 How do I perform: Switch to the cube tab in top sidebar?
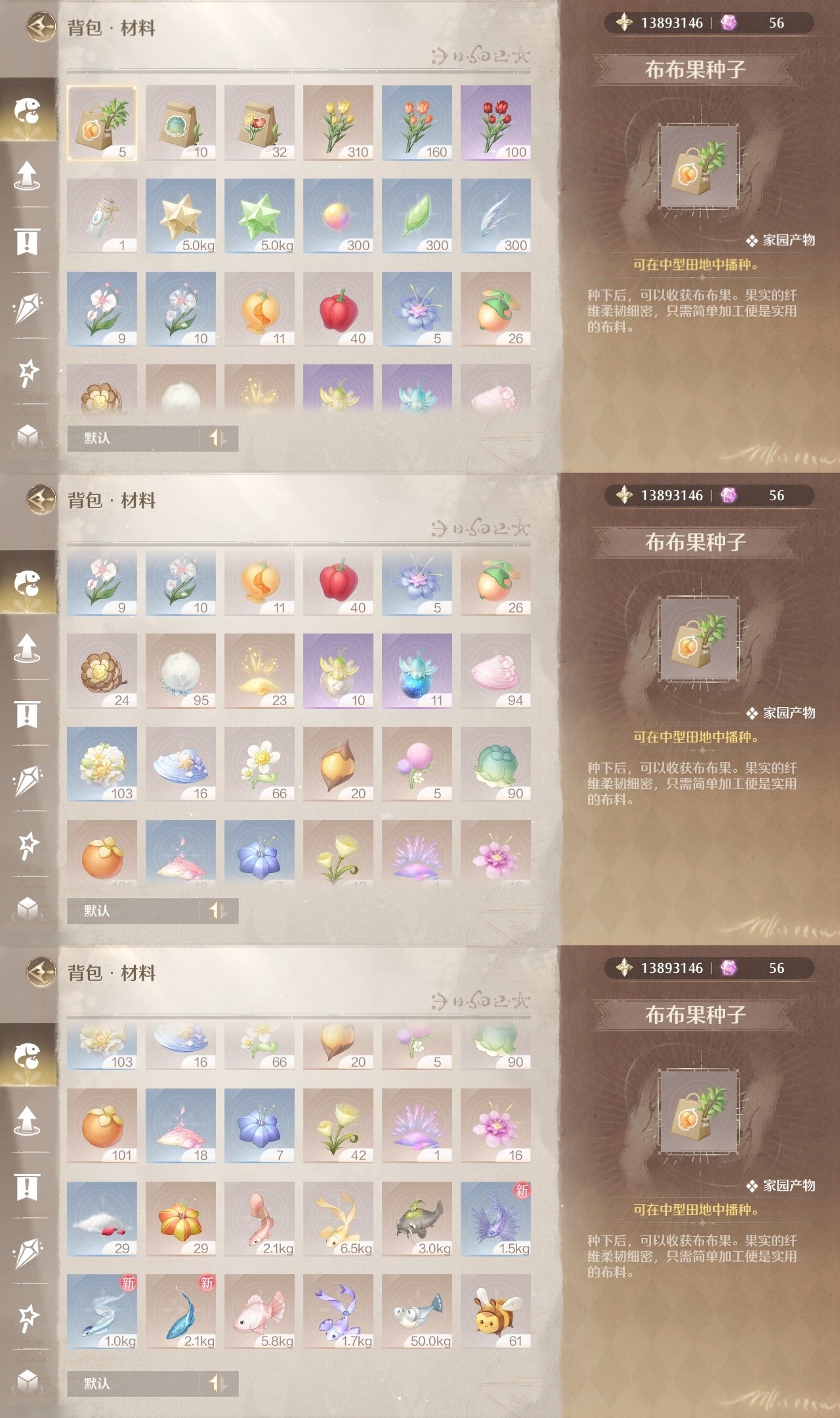click(27, 435)
